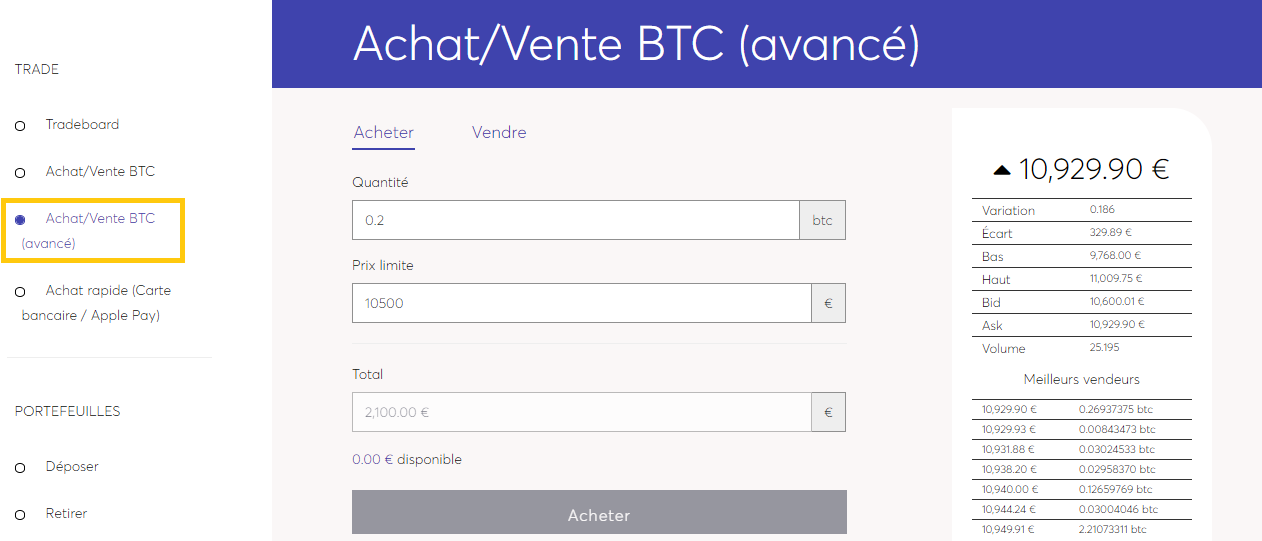Click the Prix limite input field
The image size is (1262, 541).
pos(582,303)
